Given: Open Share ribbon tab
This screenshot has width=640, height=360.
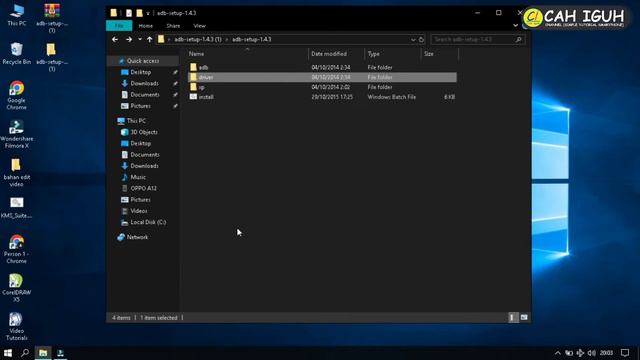Looking at the screenshot, I should (x=173, y=26).
